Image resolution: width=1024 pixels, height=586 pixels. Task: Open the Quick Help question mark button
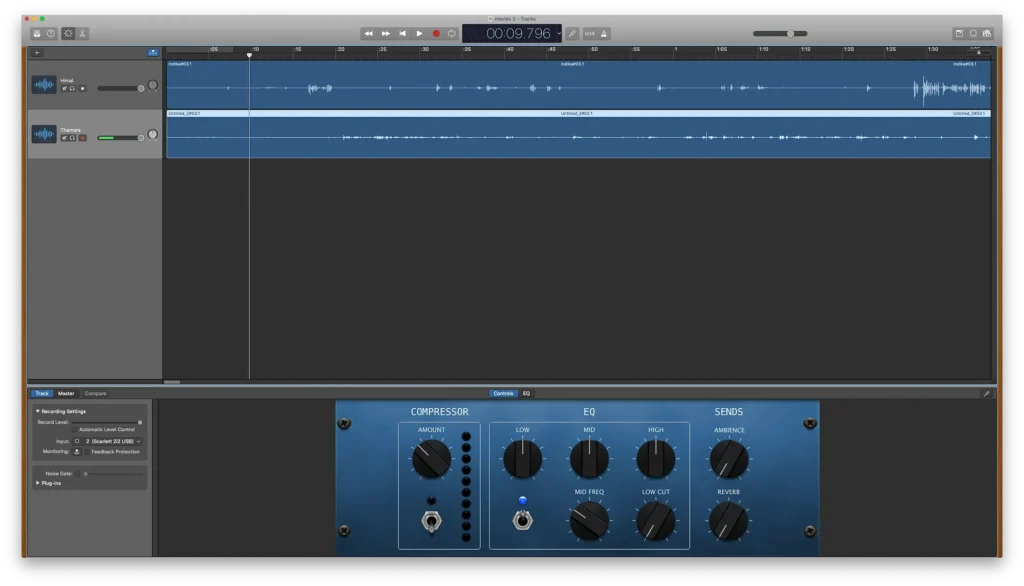pyautogui.click(x=51, y=33)
